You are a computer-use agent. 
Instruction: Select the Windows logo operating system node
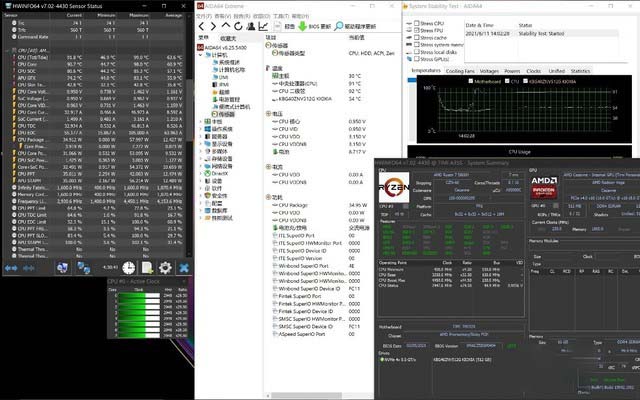[207, 129]
